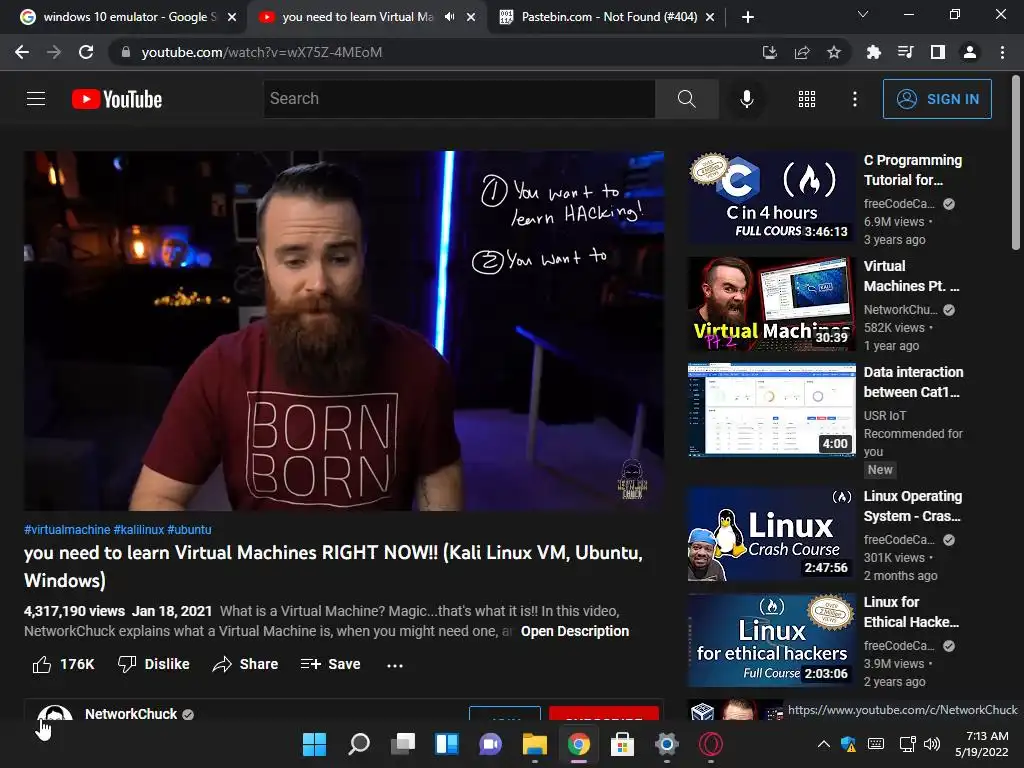
Task: Open Chrome three-dot menu
Action: click(x=1002, y=52)
